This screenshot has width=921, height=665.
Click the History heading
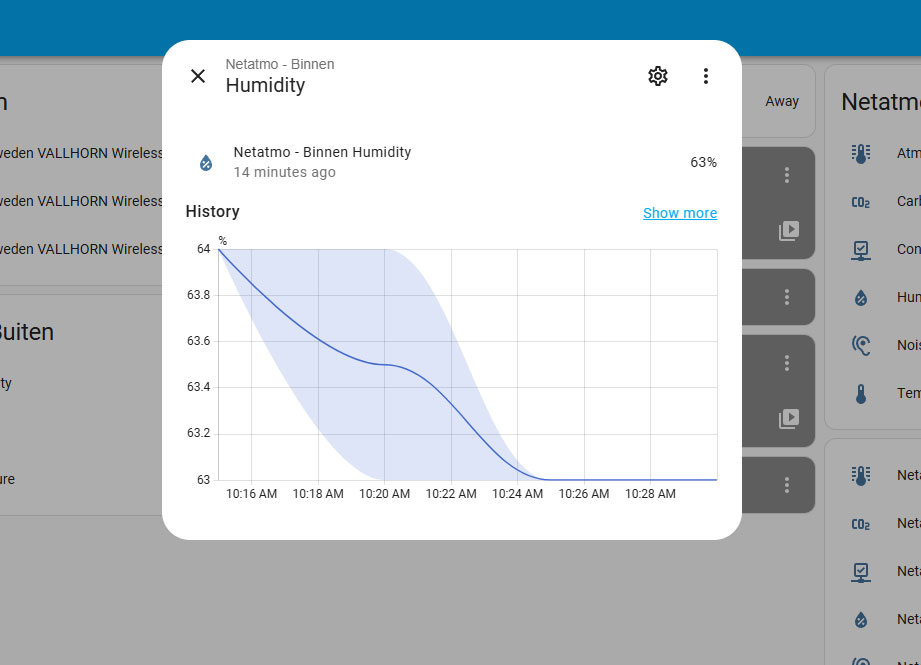click(x=213, y=211)
